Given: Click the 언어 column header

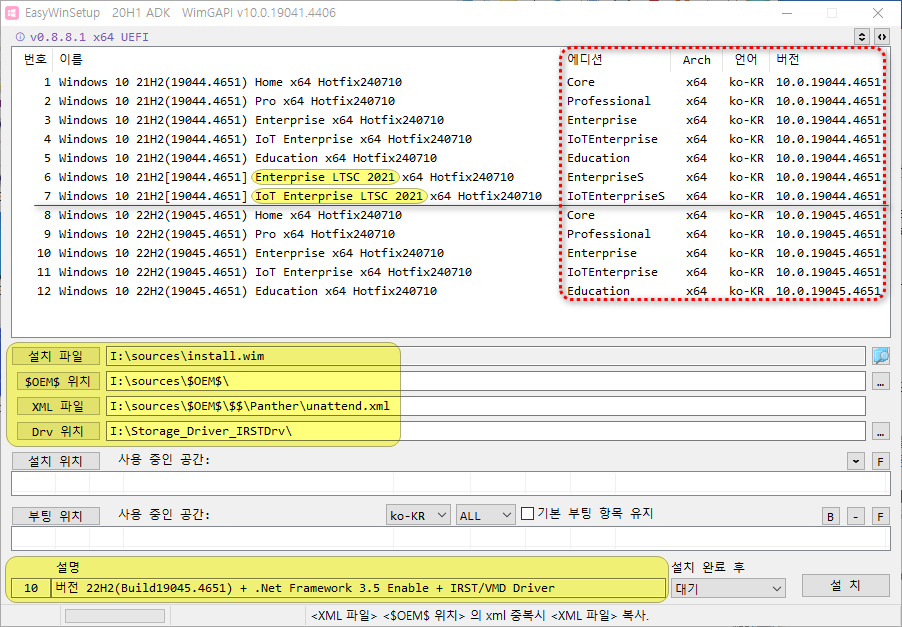Looking at the screenshot, I should [x=746, y=59].
